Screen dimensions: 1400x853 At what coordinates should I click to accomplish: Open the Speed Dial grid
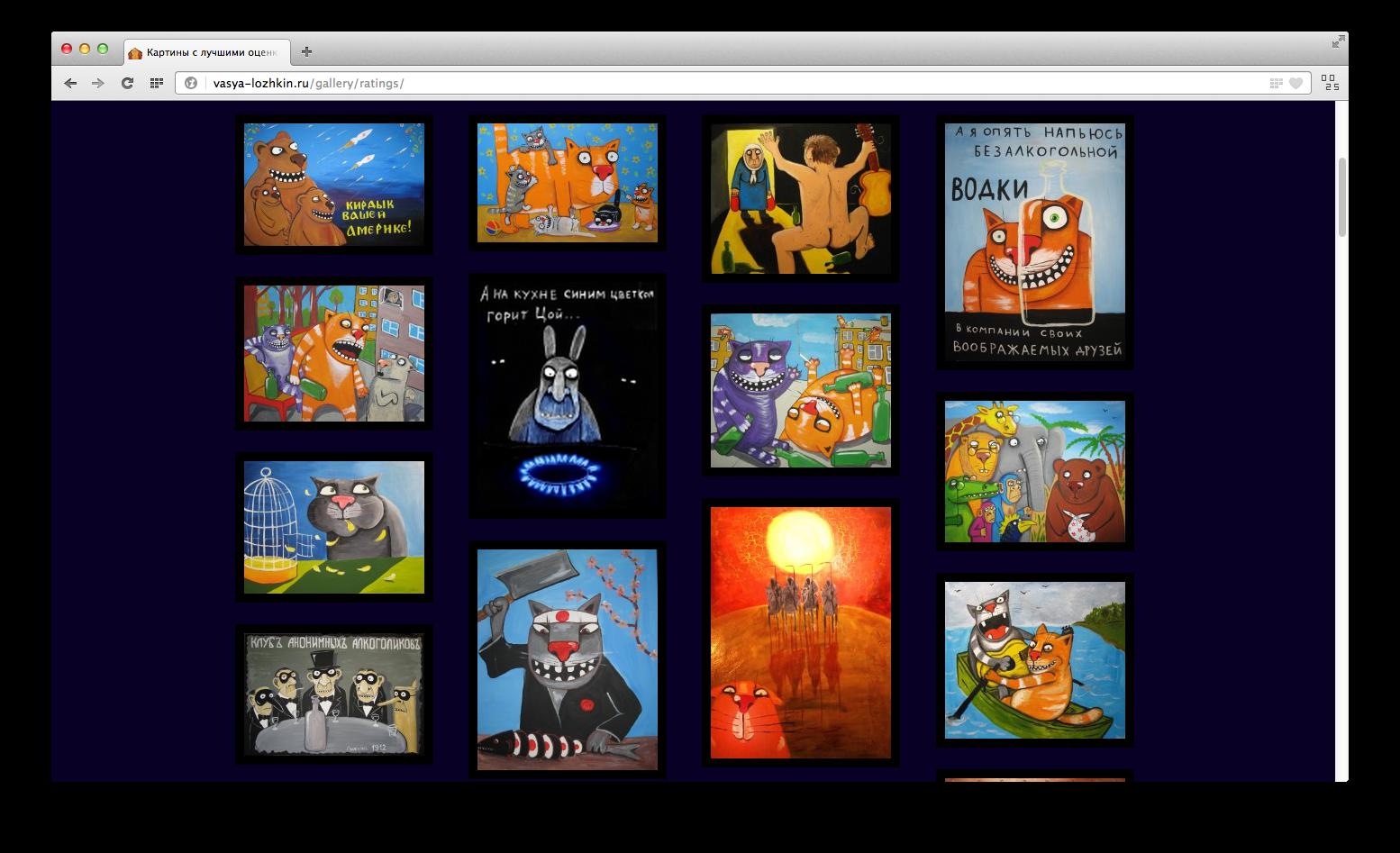pos(156,83)
